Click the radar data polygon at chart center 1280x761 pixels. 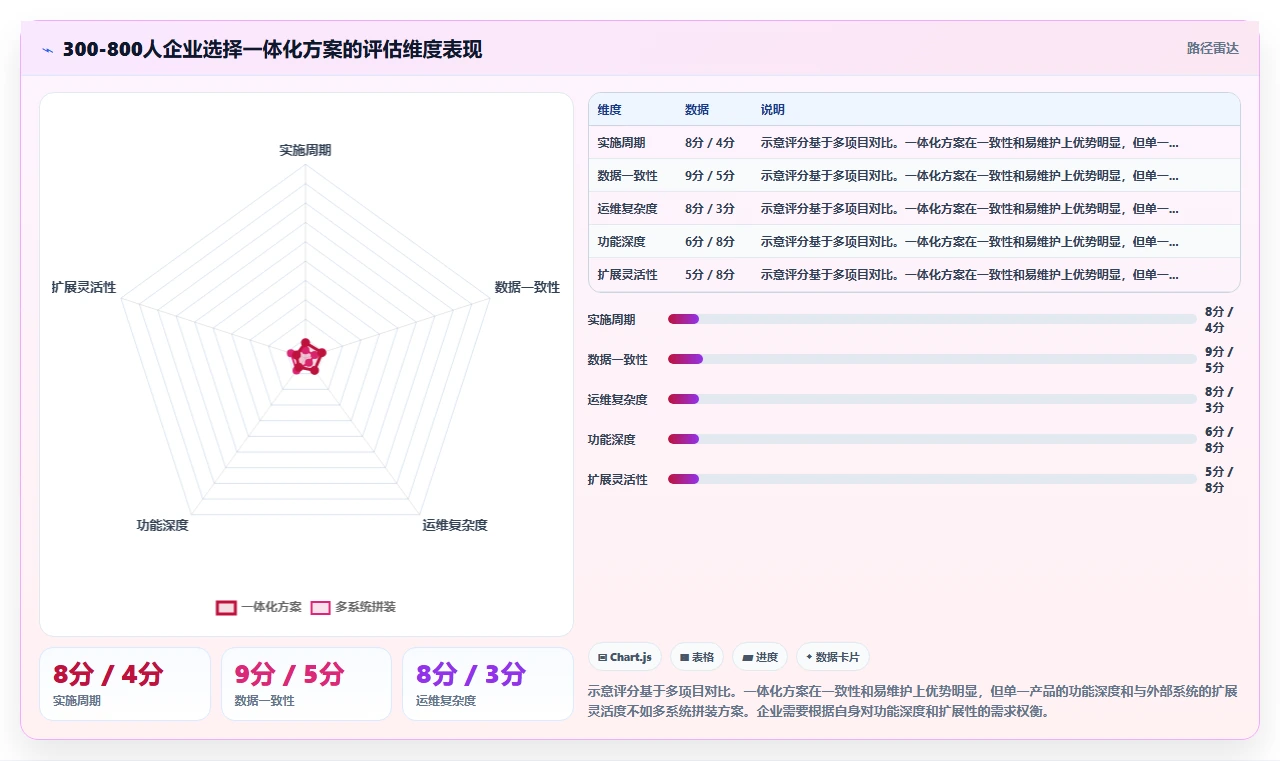306,357
